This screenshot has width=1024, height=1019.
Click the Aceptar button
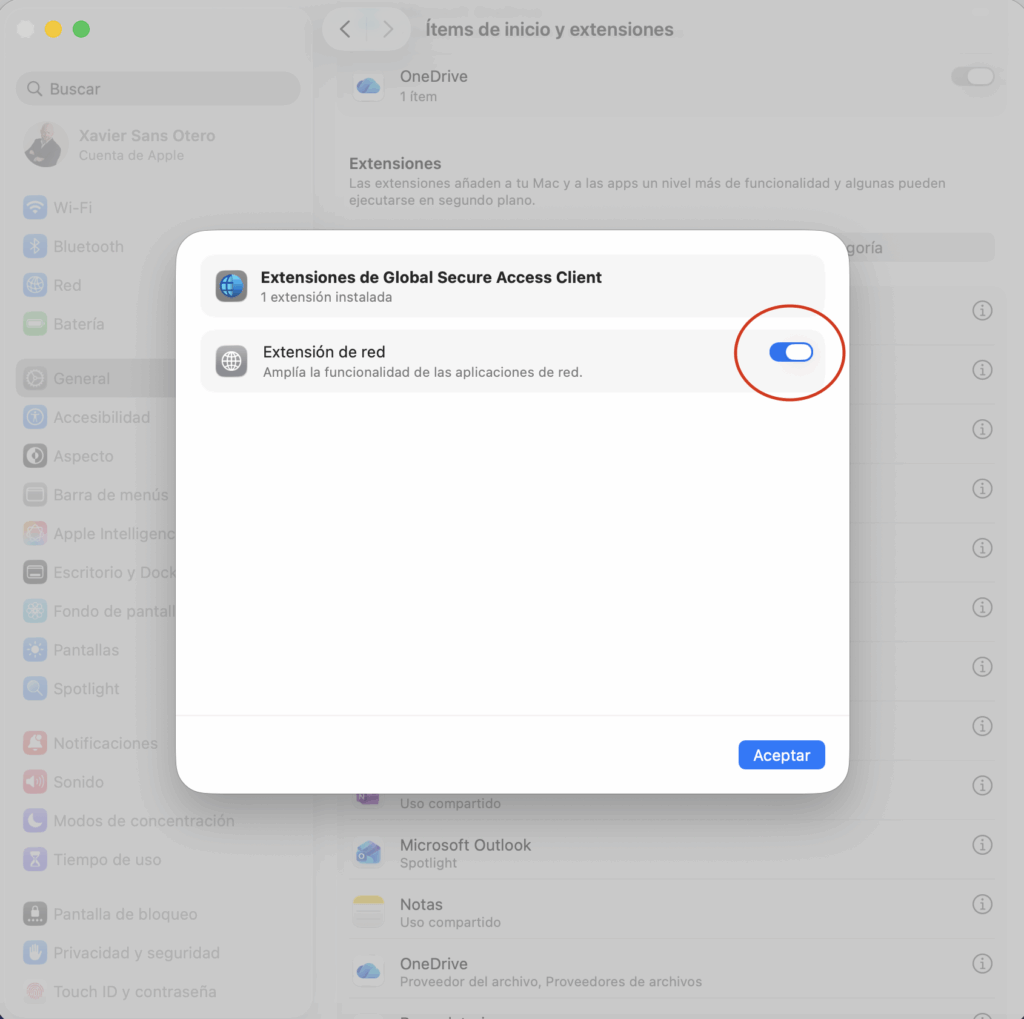pyautogui.click(x=781, y=755)
